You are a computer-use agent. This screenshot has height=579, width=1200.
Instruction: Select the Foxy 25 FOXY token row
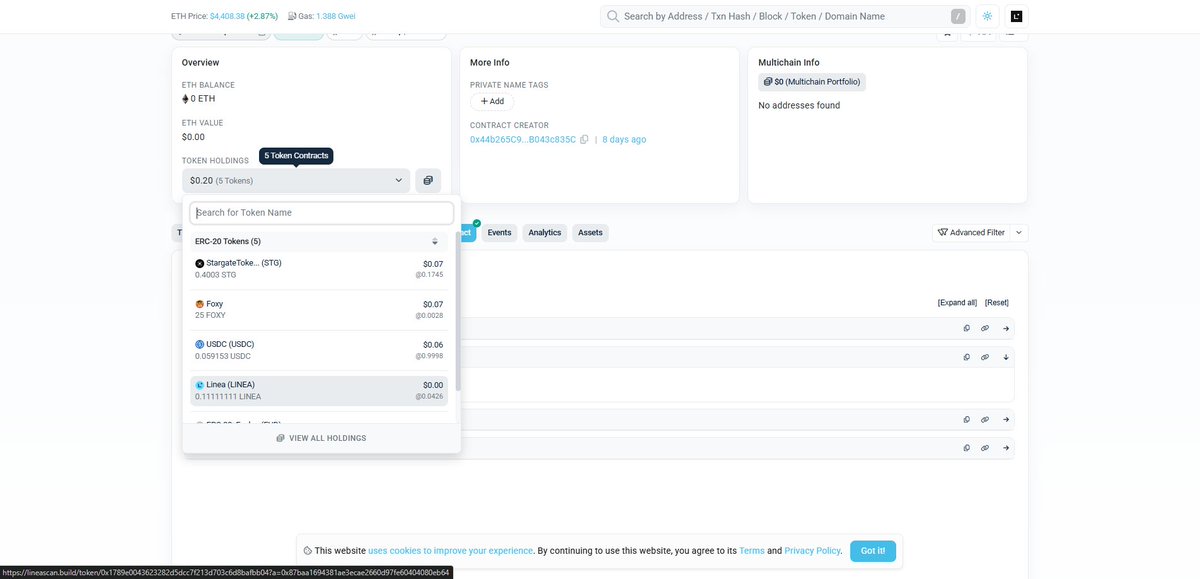[319, 309]
